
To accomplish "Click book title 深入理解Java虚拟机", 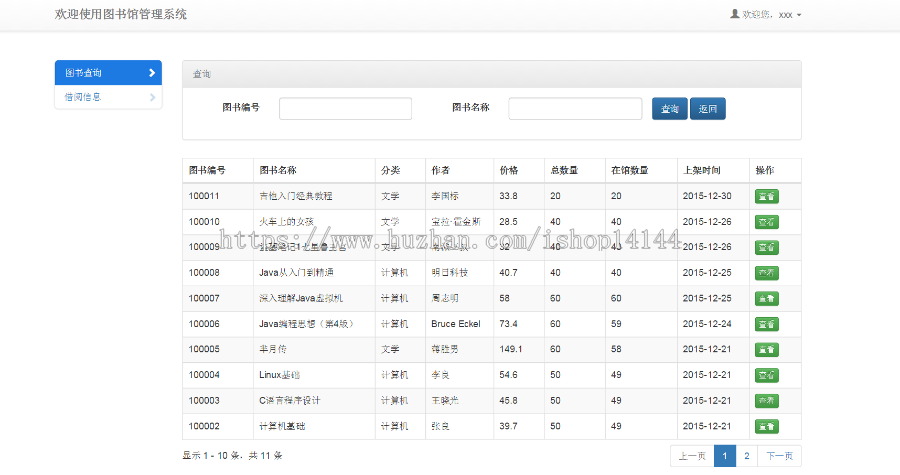I will point(301,298).
